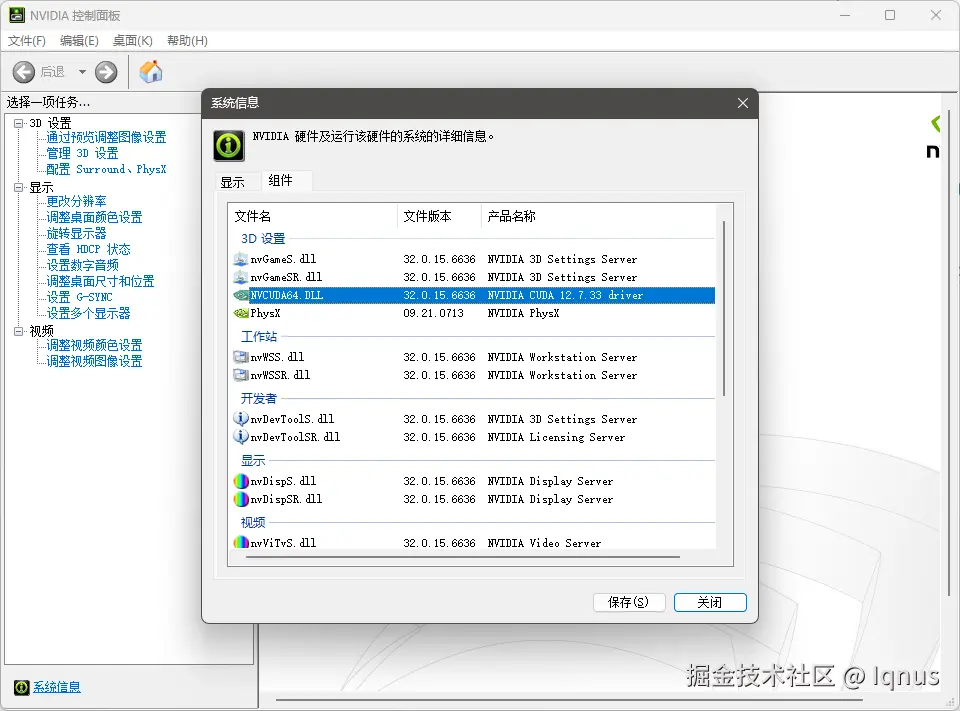Viewport: 960px width, 711px height.
Task: Select the nvWSSR.dll file name
Action: [280, 375]
